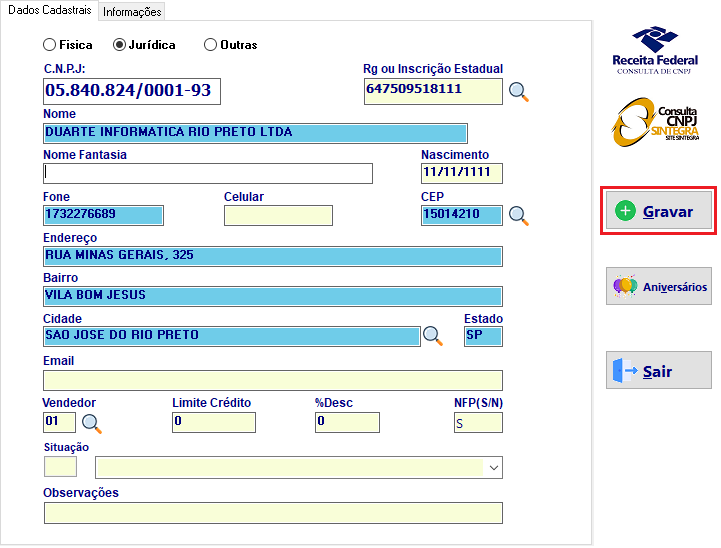The width and height of the screenshot is (721, 548).
Task: Search Vendedor using magnifier icon
Action: pos(92,423)
